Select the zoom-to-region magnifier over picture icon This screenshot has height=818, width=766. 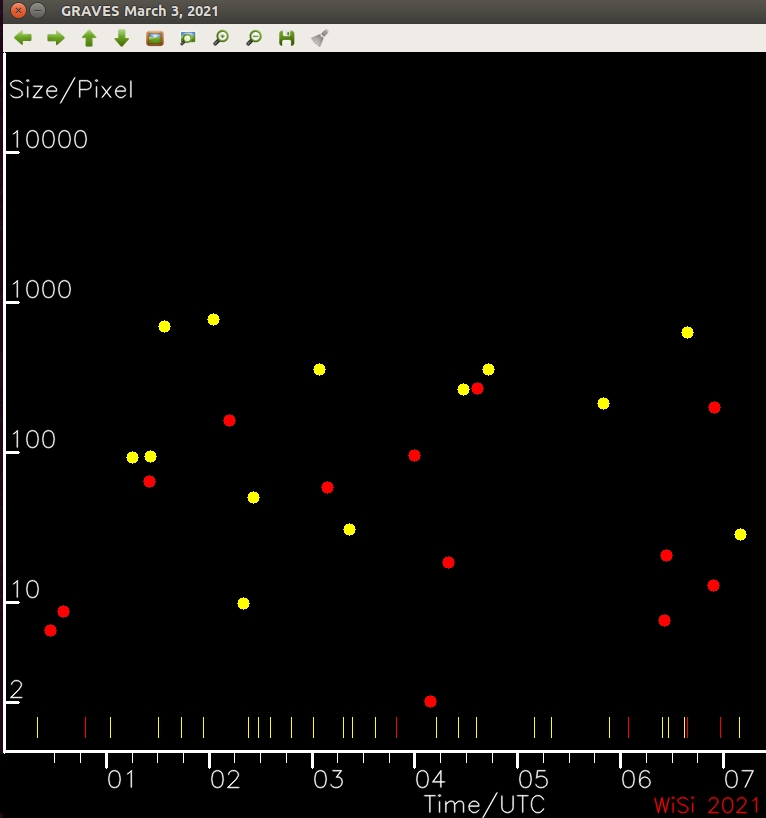point(188,38)
